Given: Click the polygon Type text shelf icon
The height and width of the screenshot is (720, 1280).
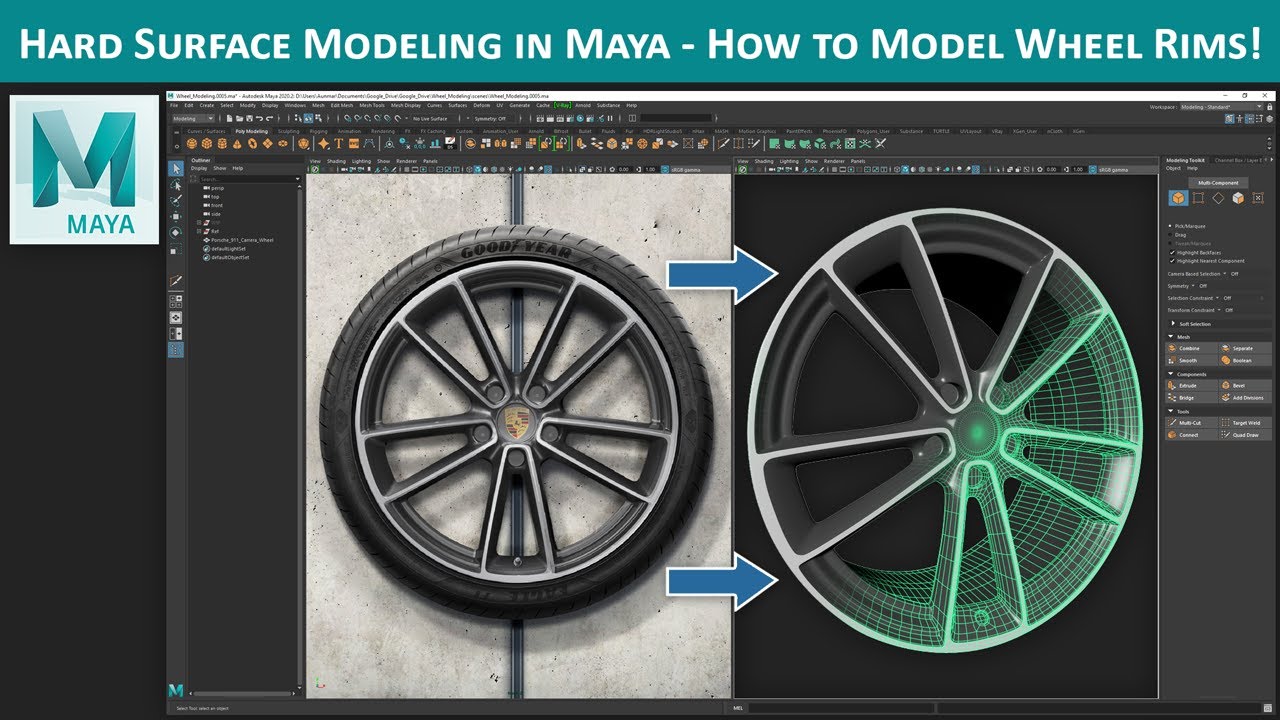Looking at the screenshot, I should pyautogui.click(x=339, y=144).
